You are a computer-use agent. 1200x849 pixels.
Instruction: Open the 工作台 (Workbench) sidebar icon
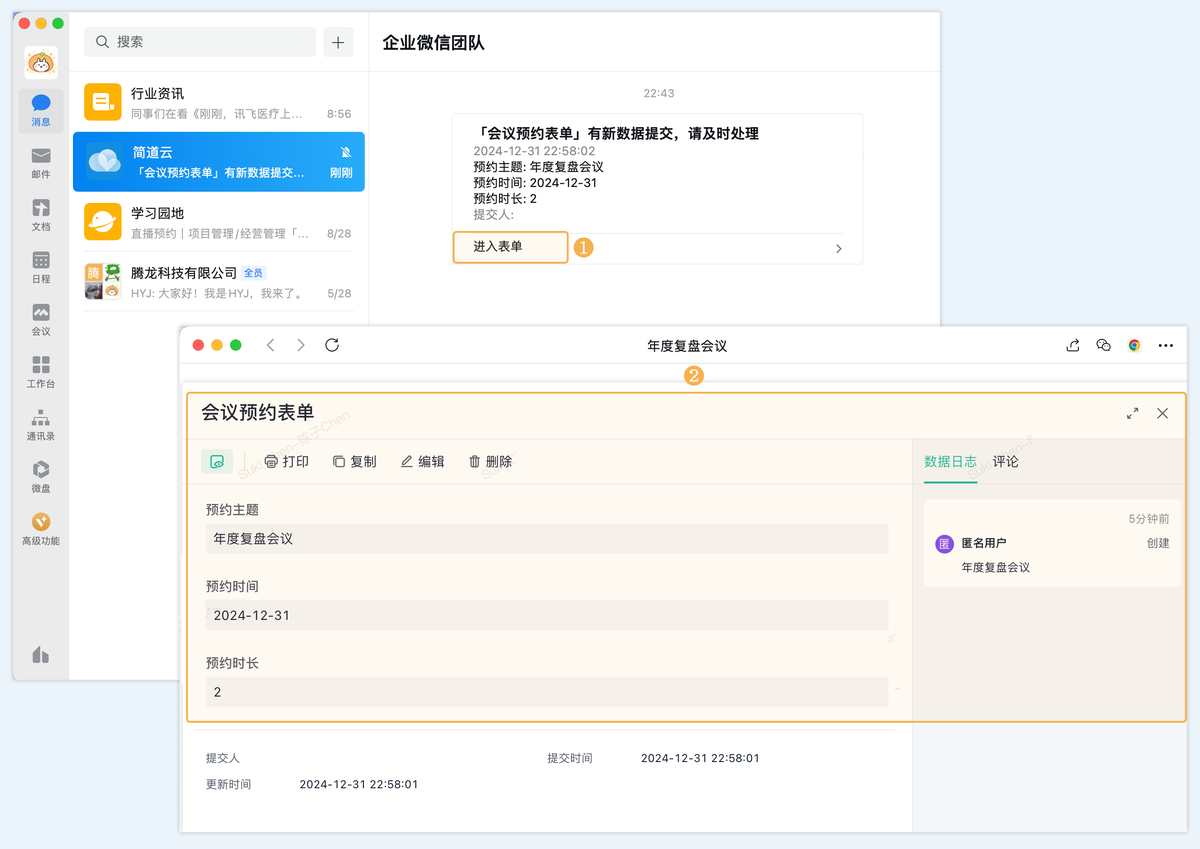pyautogui.click(x=41, y=371)
